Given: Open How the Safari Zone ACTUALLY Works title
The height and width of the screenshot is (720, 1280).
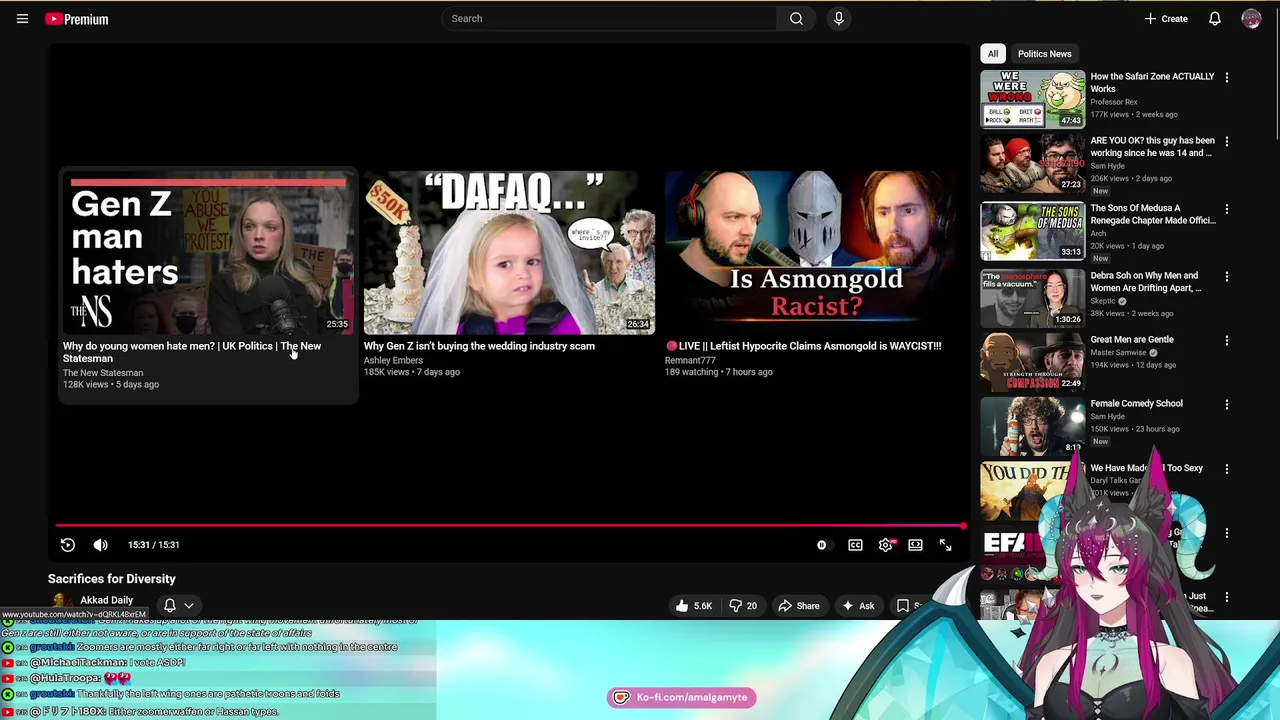Looking at the screenshot, I should tap(1152, 82).
